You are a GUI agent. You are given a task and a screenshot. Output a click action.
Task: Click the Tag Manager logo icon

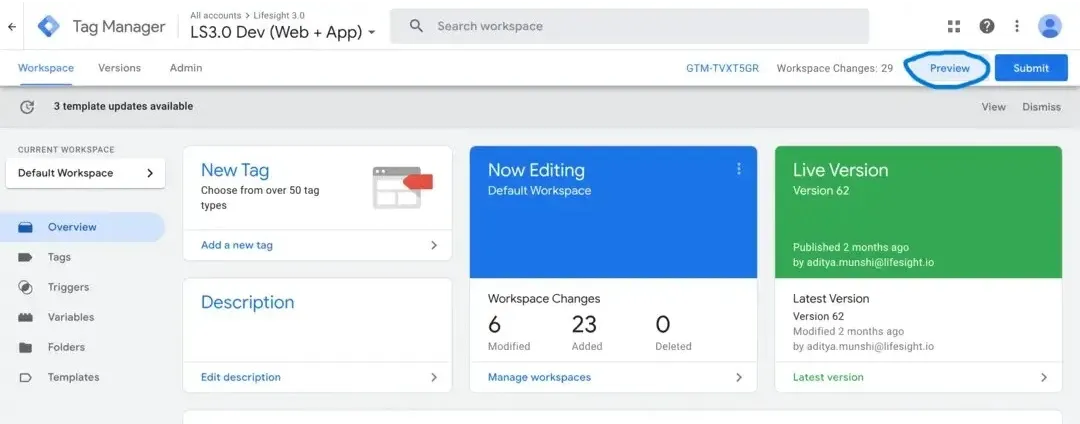tap(49, 26)
